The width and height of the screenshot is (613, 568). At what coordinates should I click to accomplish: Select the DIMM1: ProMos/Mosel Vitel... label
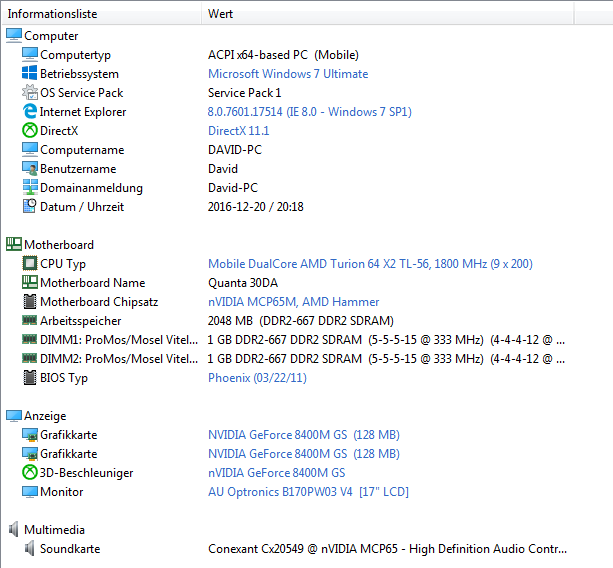(x=119, y=340)
